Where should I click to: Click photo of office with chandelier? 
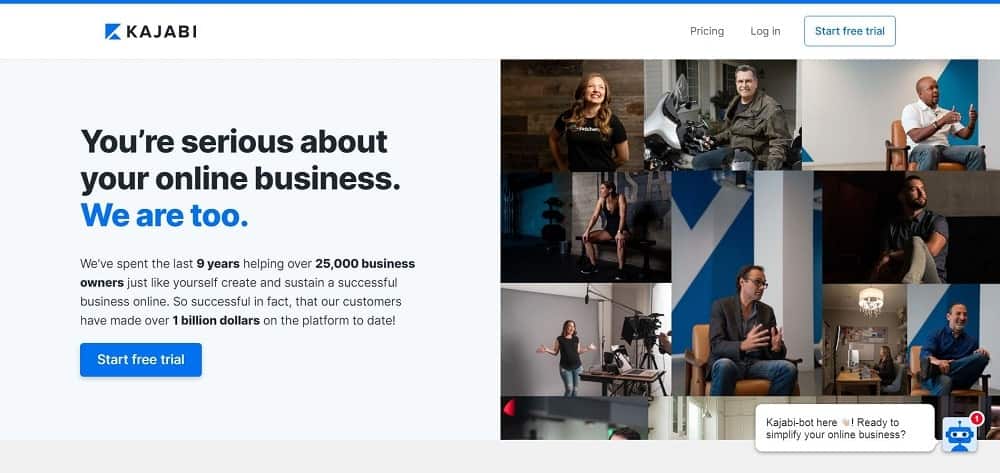pos(864,340)
